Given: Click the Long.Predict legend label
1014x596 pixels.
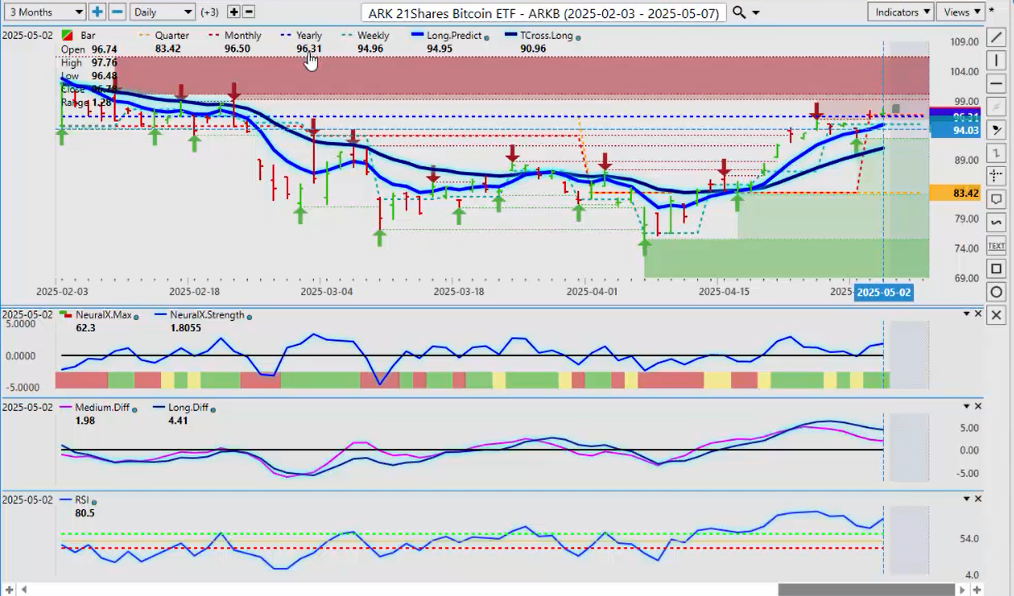Looking at the screenshot, I should tap(454, 36).
